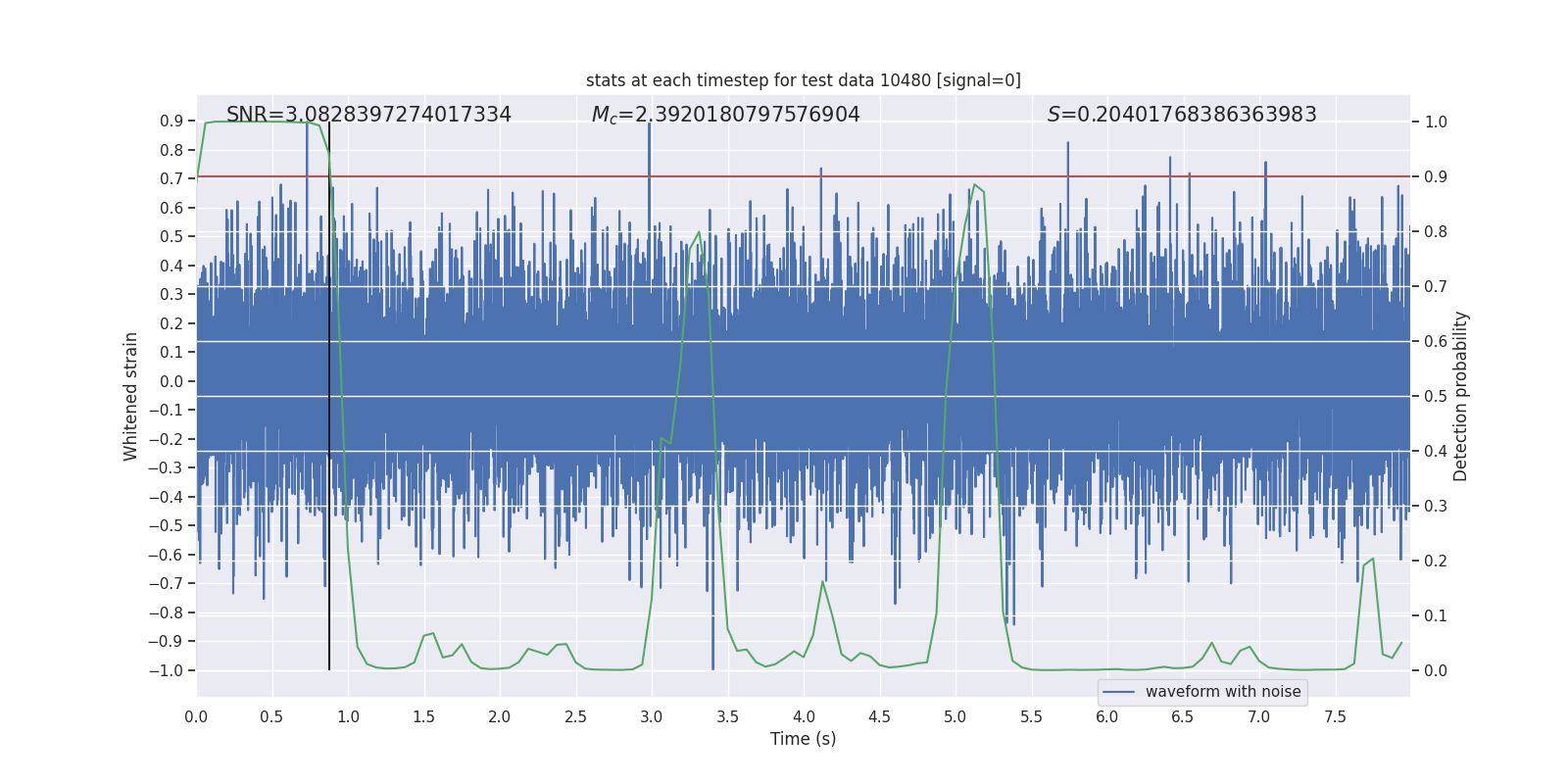Image resolution: width=1568 pixels, height=784 pixels.
Task: Click the "Whitened strain" axis label
Action: pos(131,396)
